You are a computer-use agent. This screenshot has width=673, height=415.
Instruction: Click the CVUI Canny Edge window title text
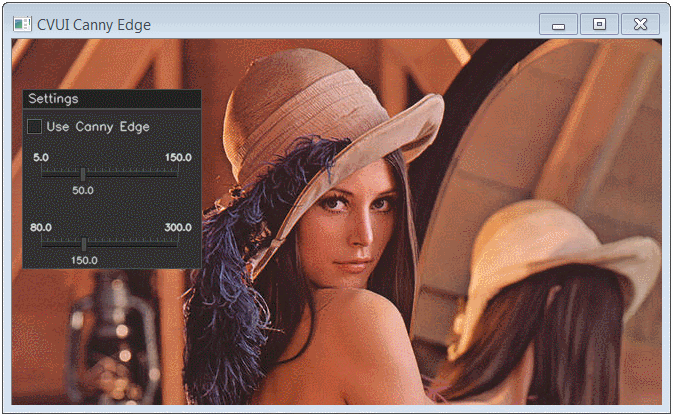point(94,25)
